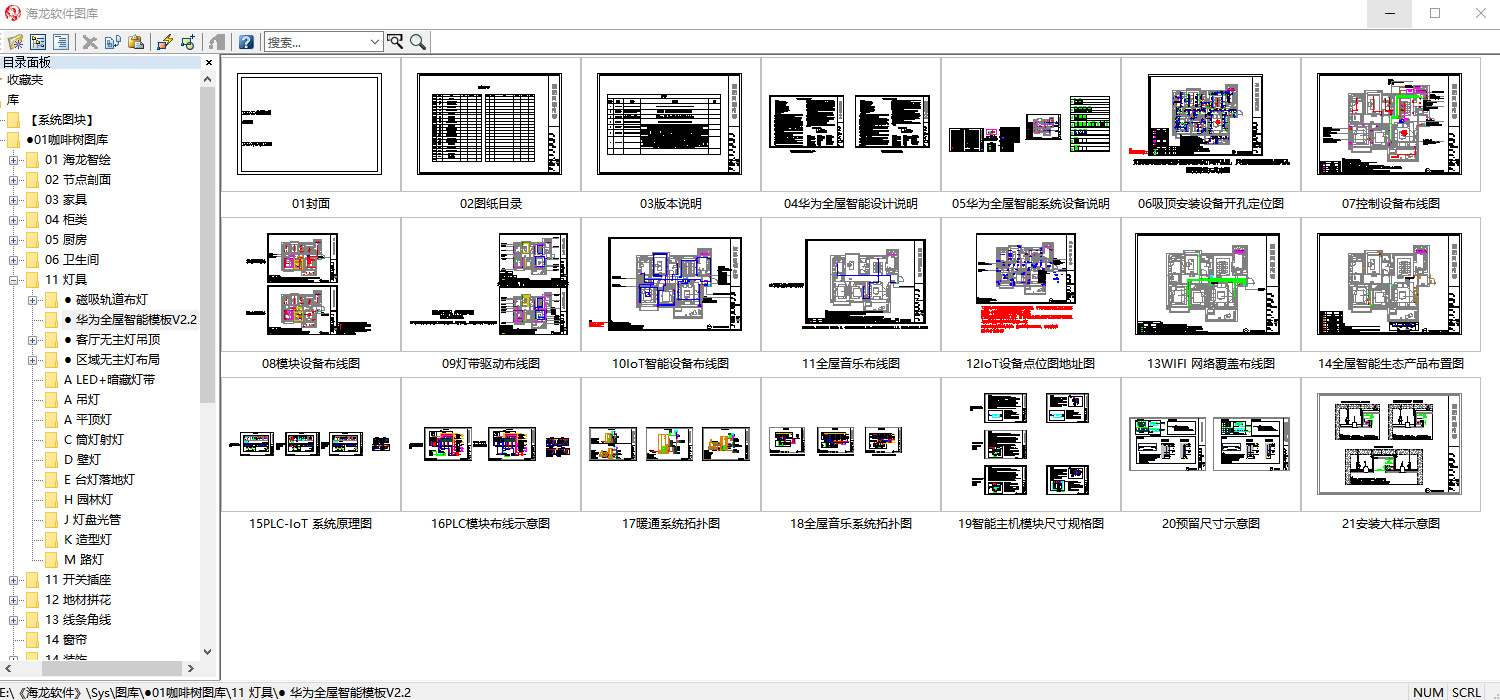The image size is (1500, 700).
Task: Collapse the 11 灯具 folder node
Action: 14,280
